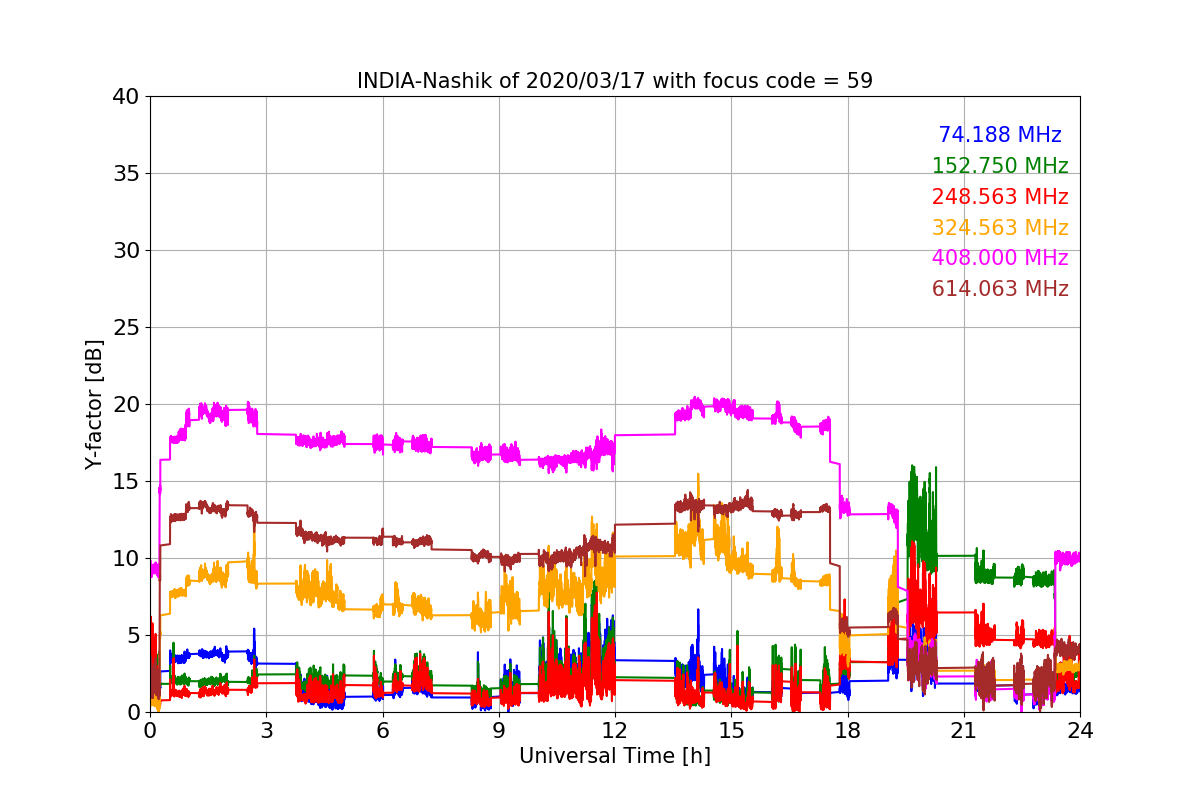Click the y-axis tick label 40
This screenshot has width=1200, height=800.
125,97
